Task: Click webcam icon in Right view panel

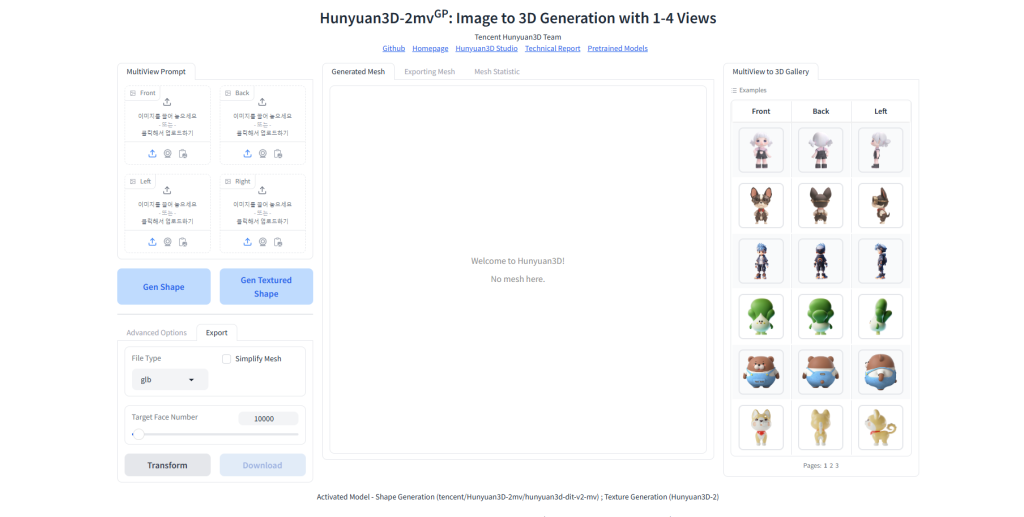Action: (263, 242)
